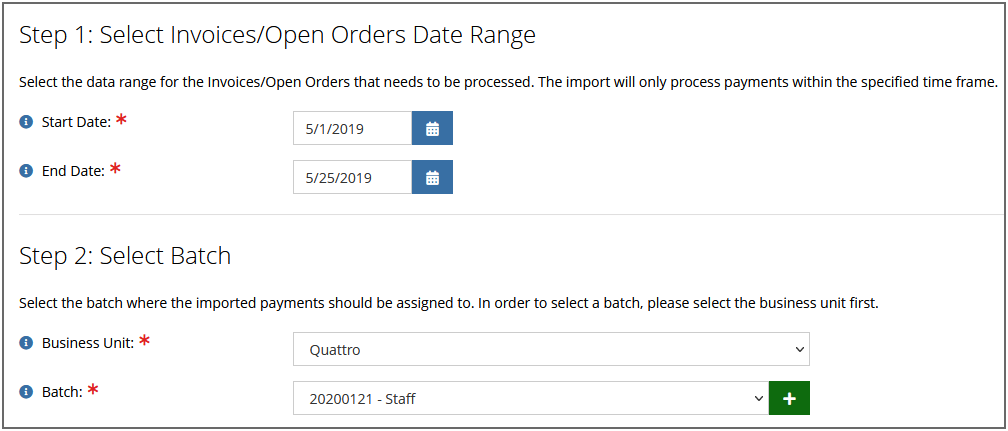Click the info icon beside End Date
1008x431 pixels.
click(x=26, y=171)
